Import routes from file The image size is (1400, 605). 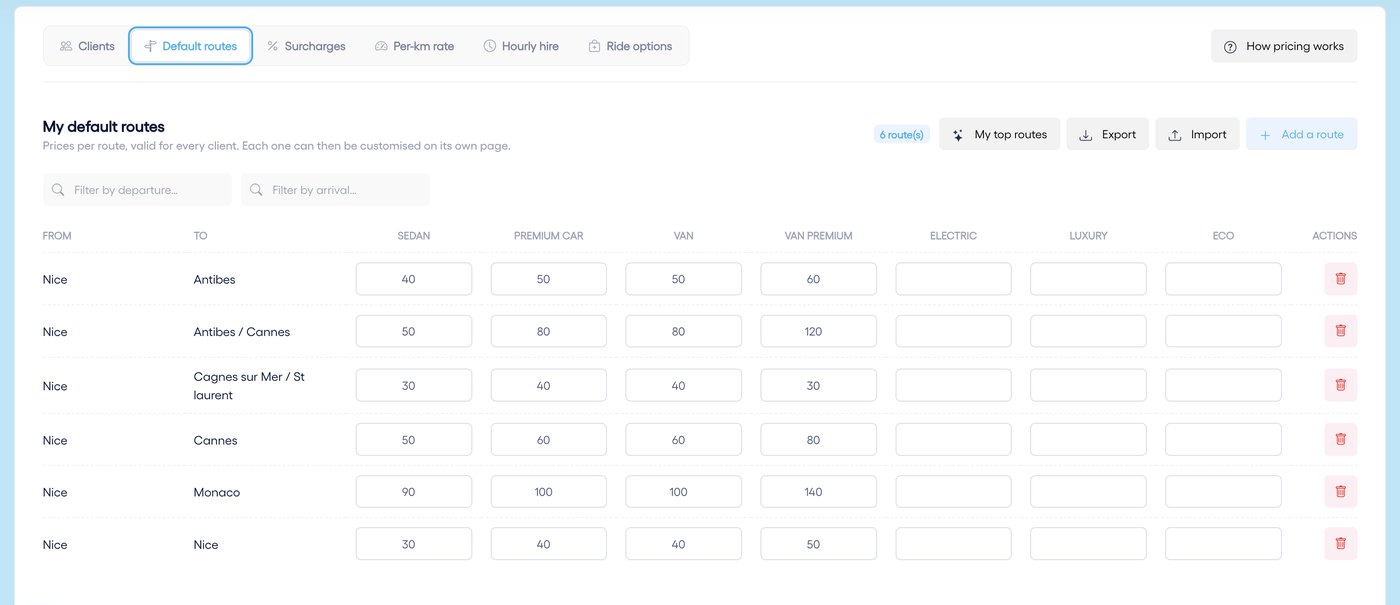click(1197, 134)
